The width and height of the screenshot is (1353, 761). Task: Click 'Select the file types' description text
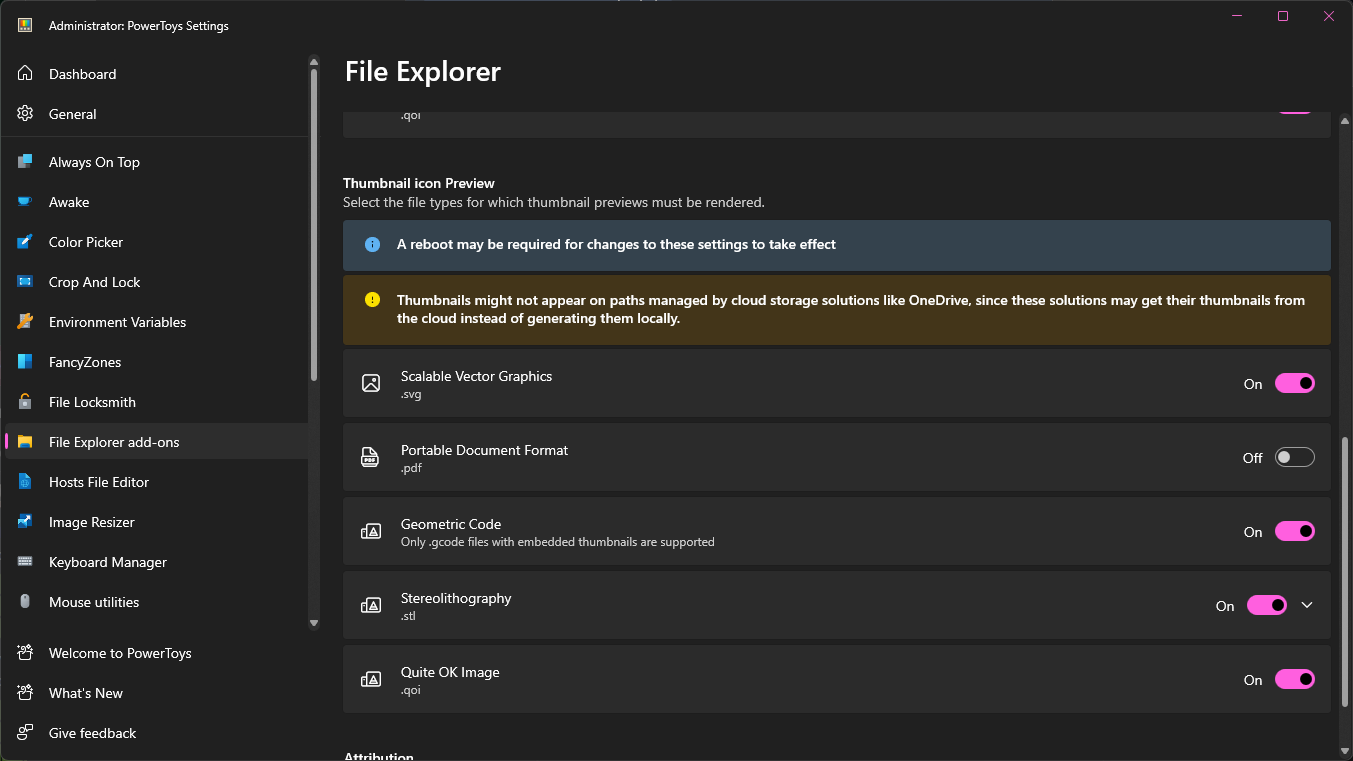tap(554, 202)
